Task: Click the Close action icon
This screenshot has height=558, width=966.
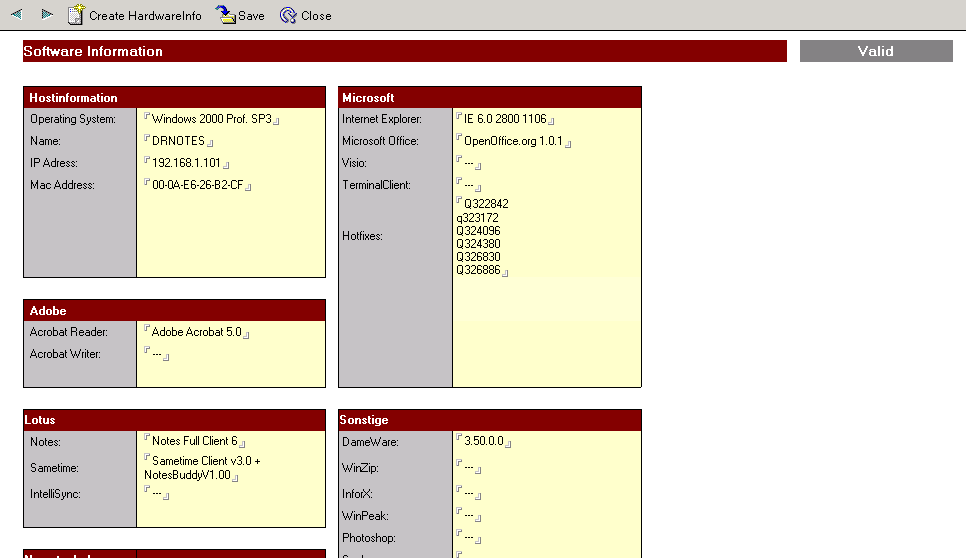Action: coord(288,15)
